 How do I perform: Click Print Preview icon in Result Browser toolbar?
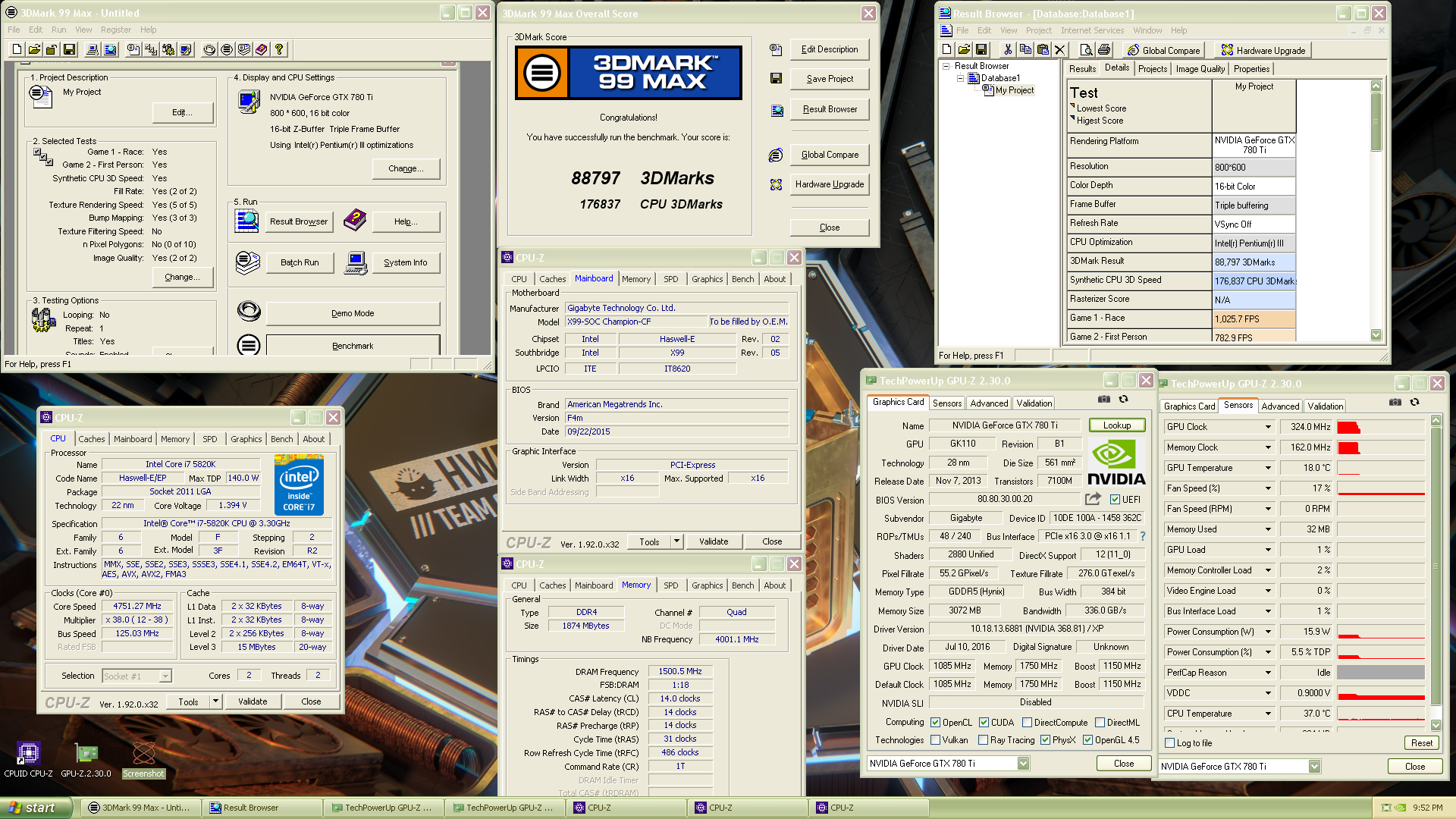1086,50
